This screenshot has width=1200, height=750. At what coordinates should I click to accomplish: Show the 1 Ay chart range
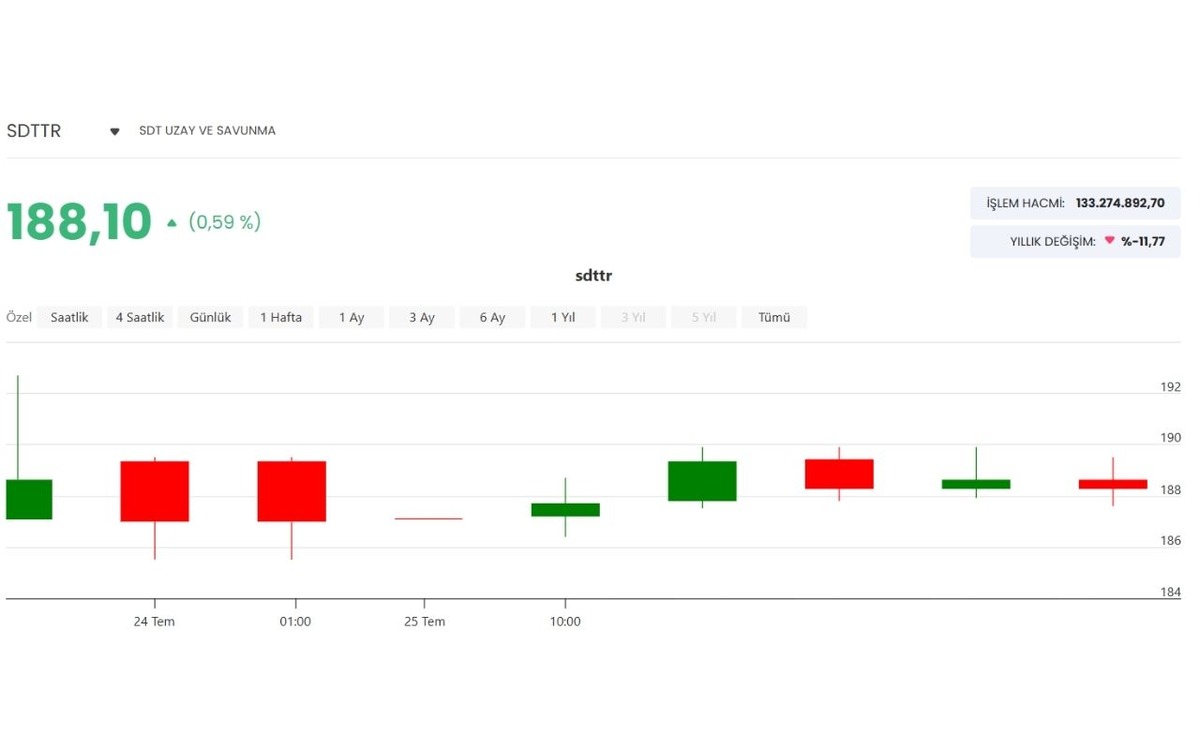351,317
